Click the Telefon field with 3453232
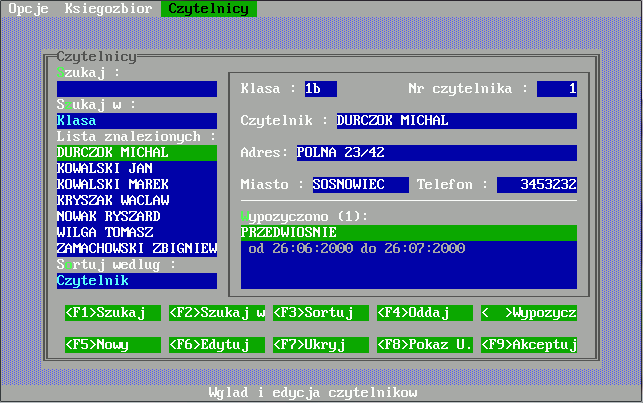The image size is (643, 403). (x=536, y=185)
